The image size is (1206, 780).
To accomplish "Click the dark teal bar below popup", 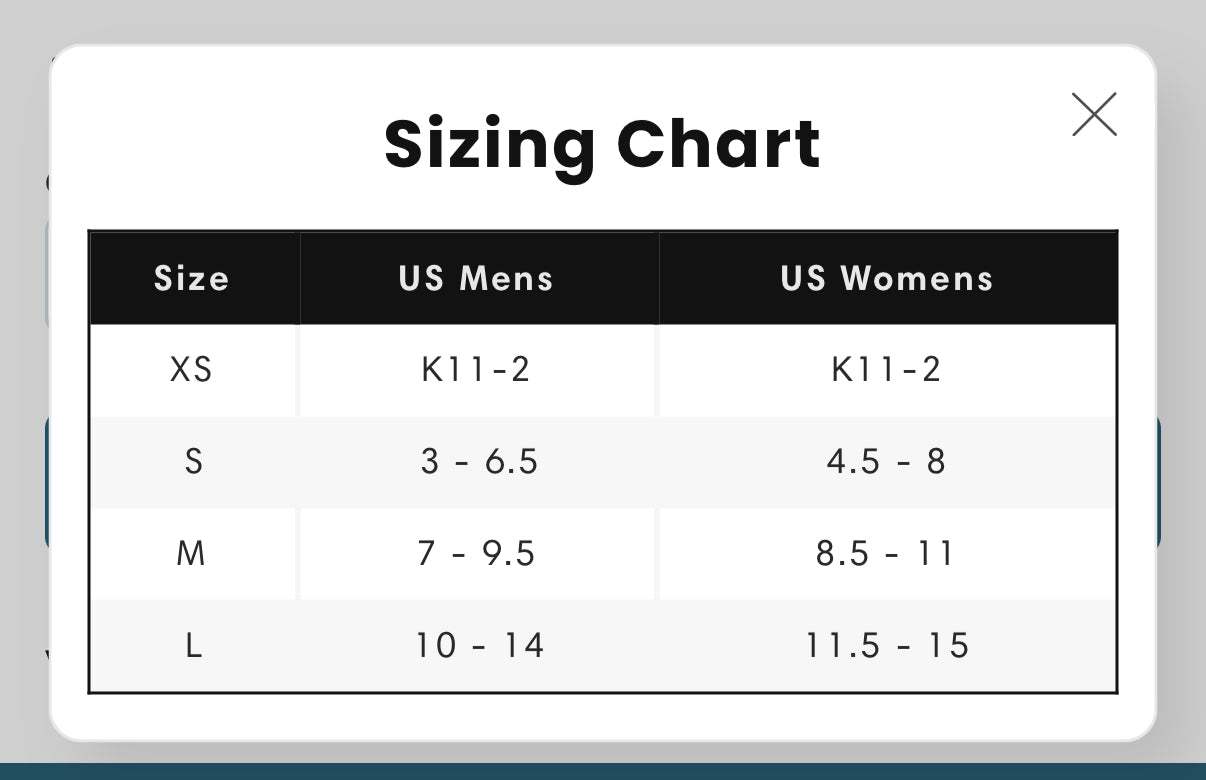I will tap(603, 772).
